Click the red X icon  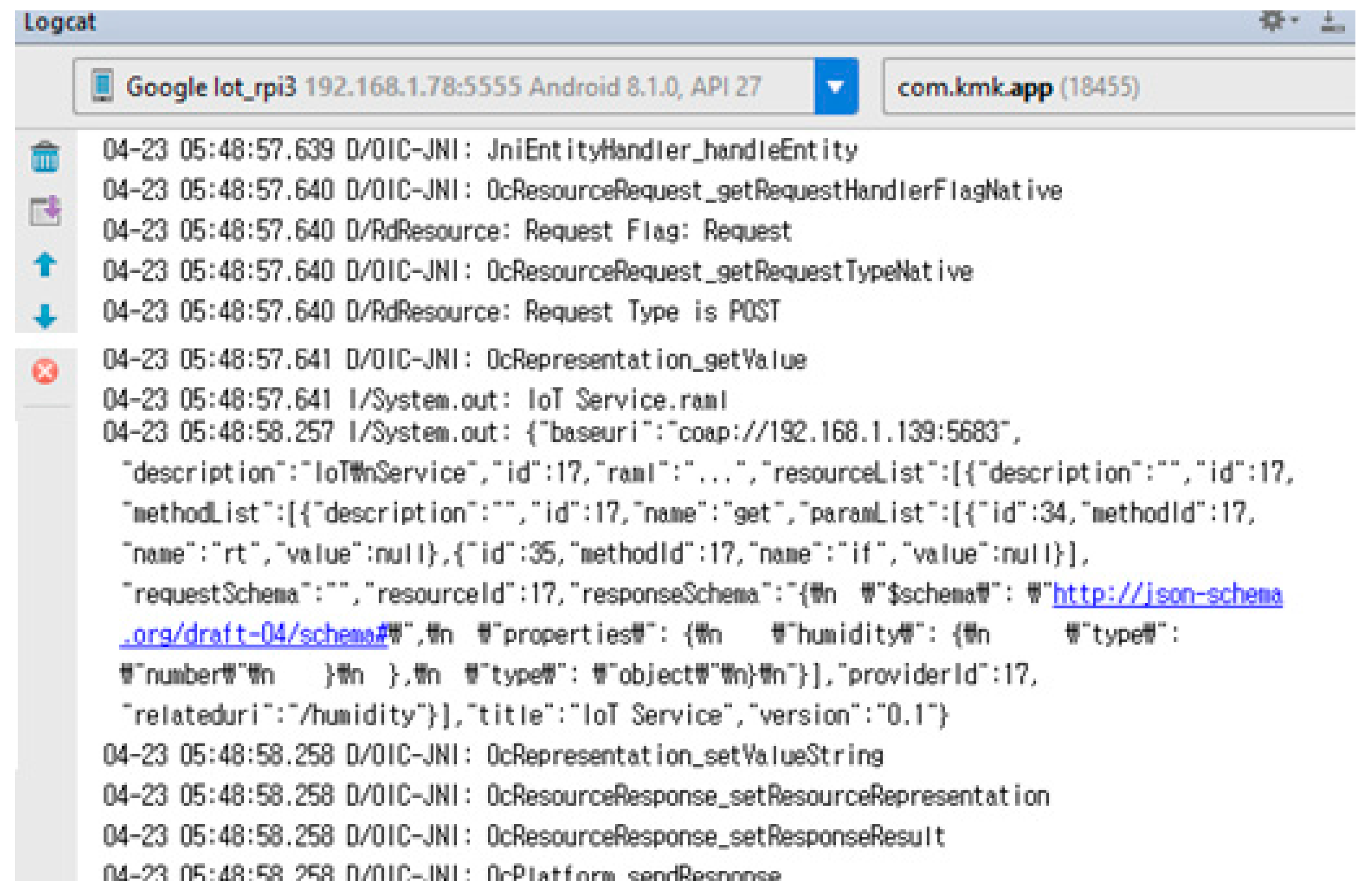click(44, 371)
